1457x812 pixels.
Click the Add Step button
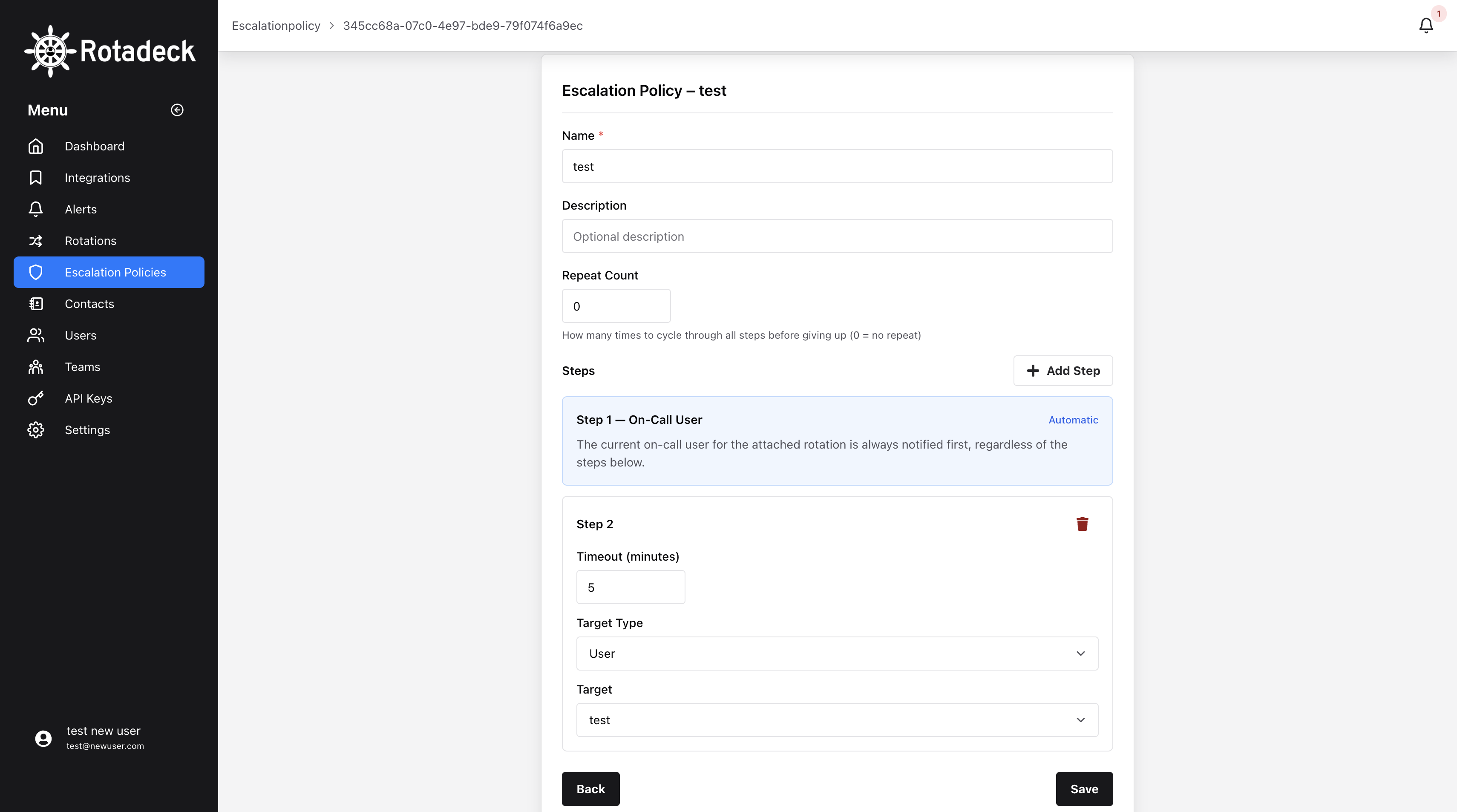[x=1063, y=370]
